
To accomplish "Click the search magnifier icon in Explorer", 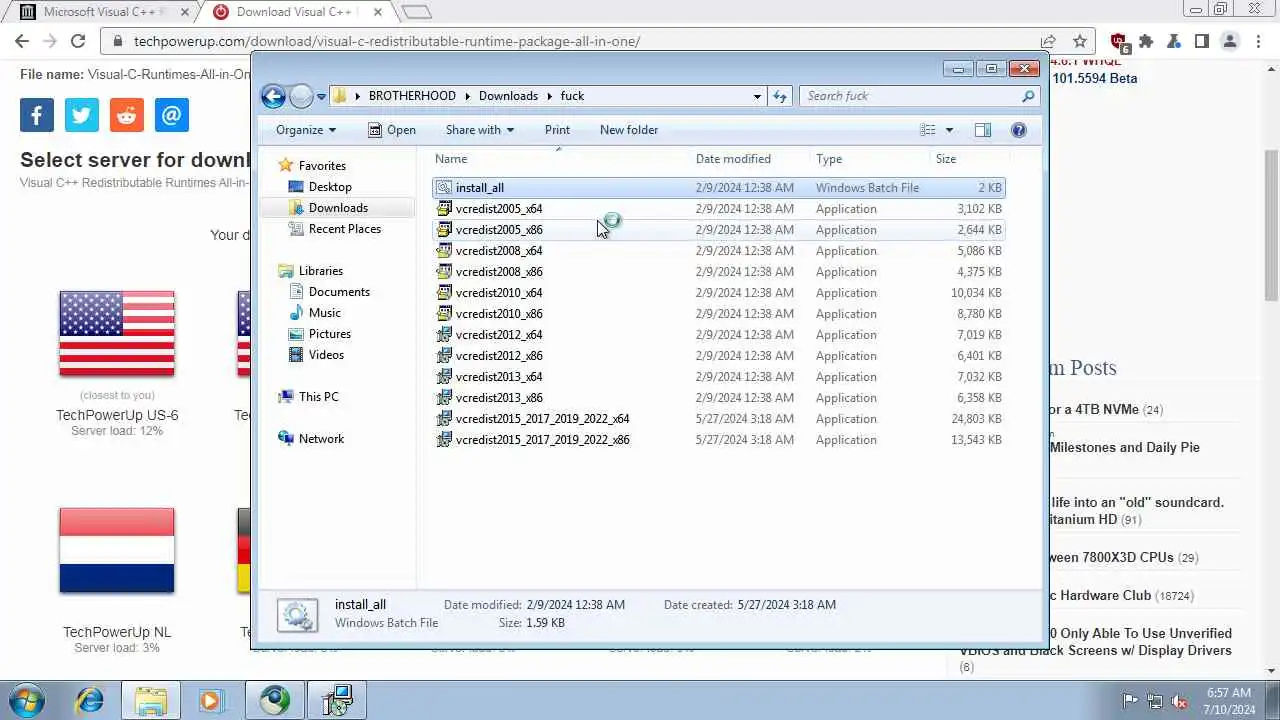I will (1028, 96).
